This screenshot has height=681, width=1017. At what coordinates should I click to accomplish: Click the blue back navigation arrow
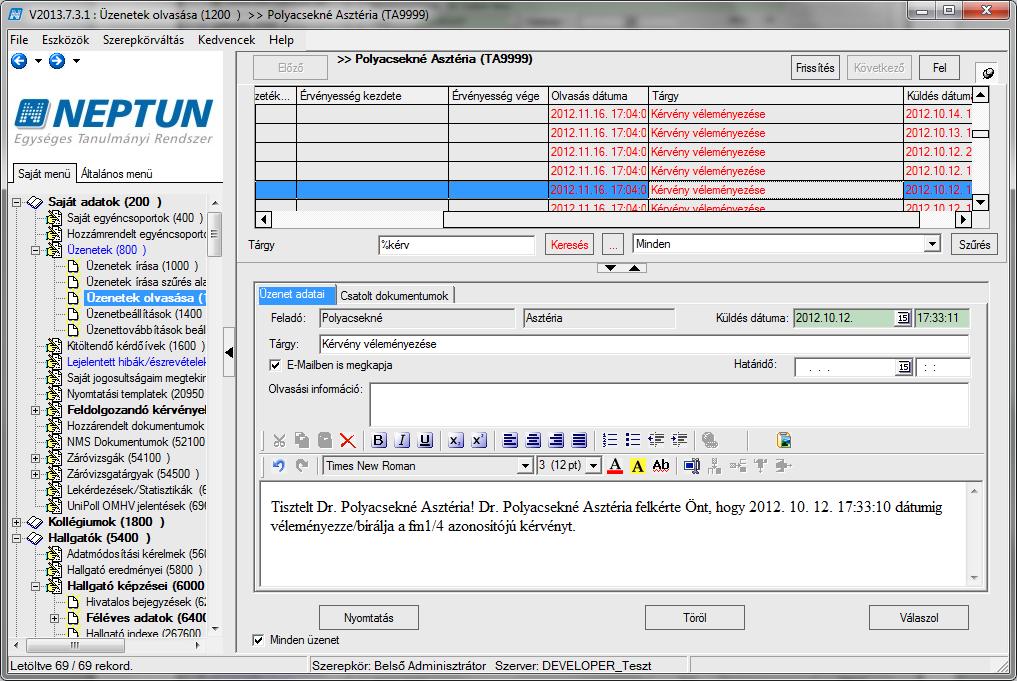[19, 61]
